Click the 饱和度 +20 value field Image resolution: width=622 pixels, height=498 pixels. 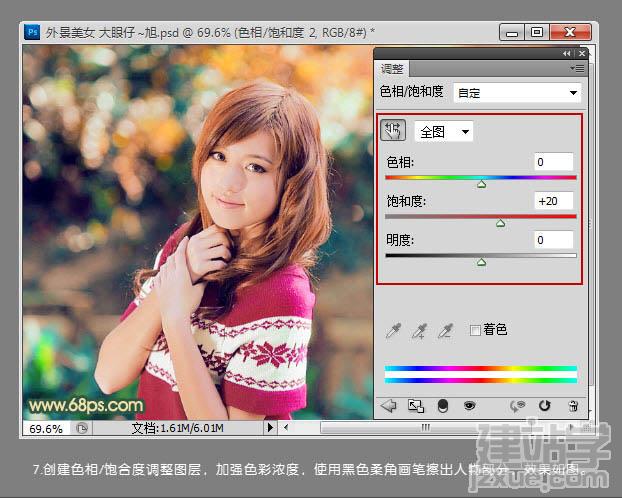pyautogui.click(x=554, y=201)
